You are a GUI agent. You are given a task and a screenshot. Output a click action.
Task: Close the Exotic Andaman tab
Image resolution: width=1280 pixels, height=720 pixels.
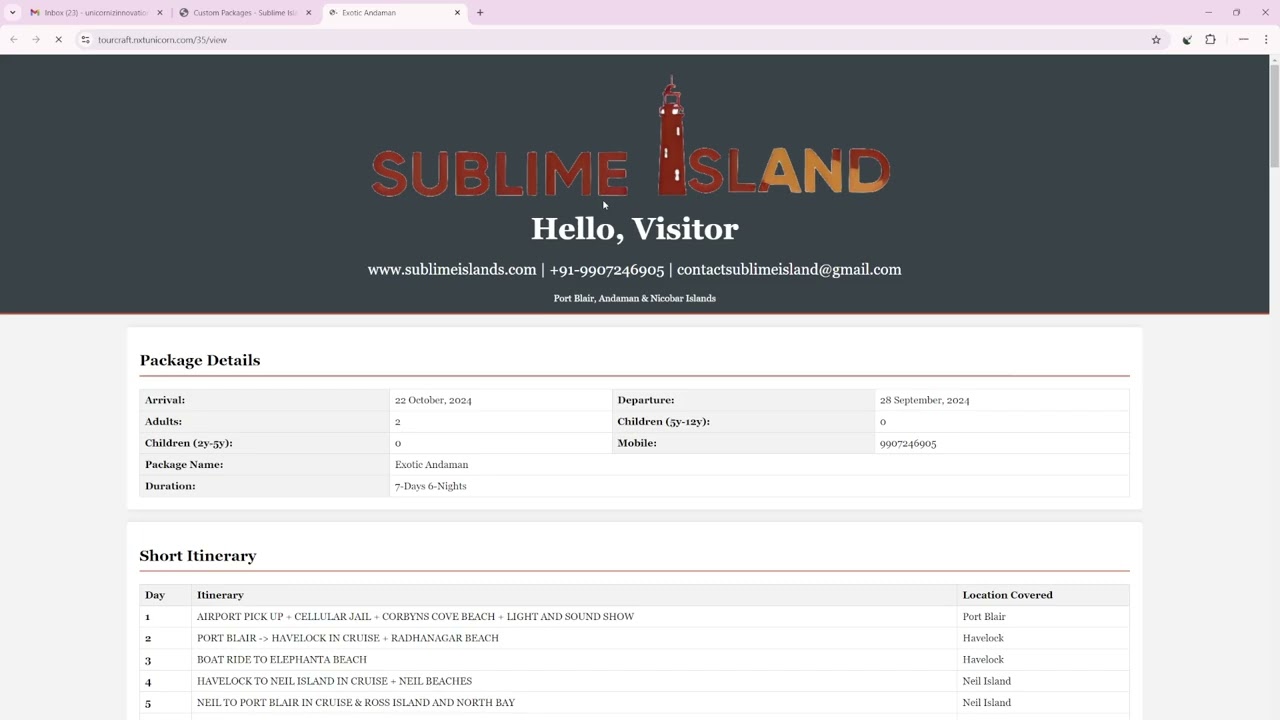[x=457, y=13]
